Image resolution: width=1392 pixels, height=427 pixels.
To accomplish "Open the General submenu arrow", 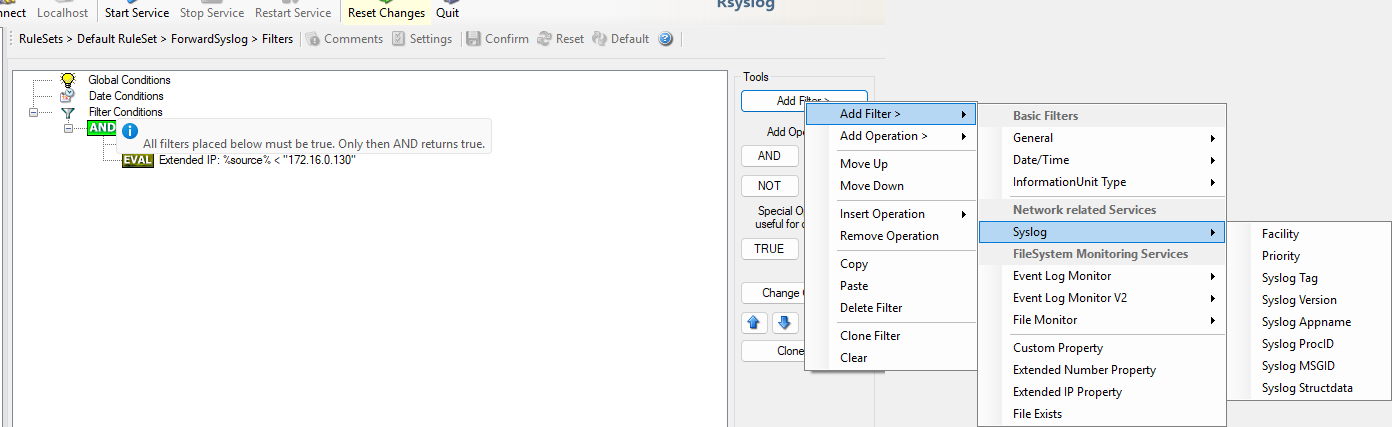I will [1213, 138].
